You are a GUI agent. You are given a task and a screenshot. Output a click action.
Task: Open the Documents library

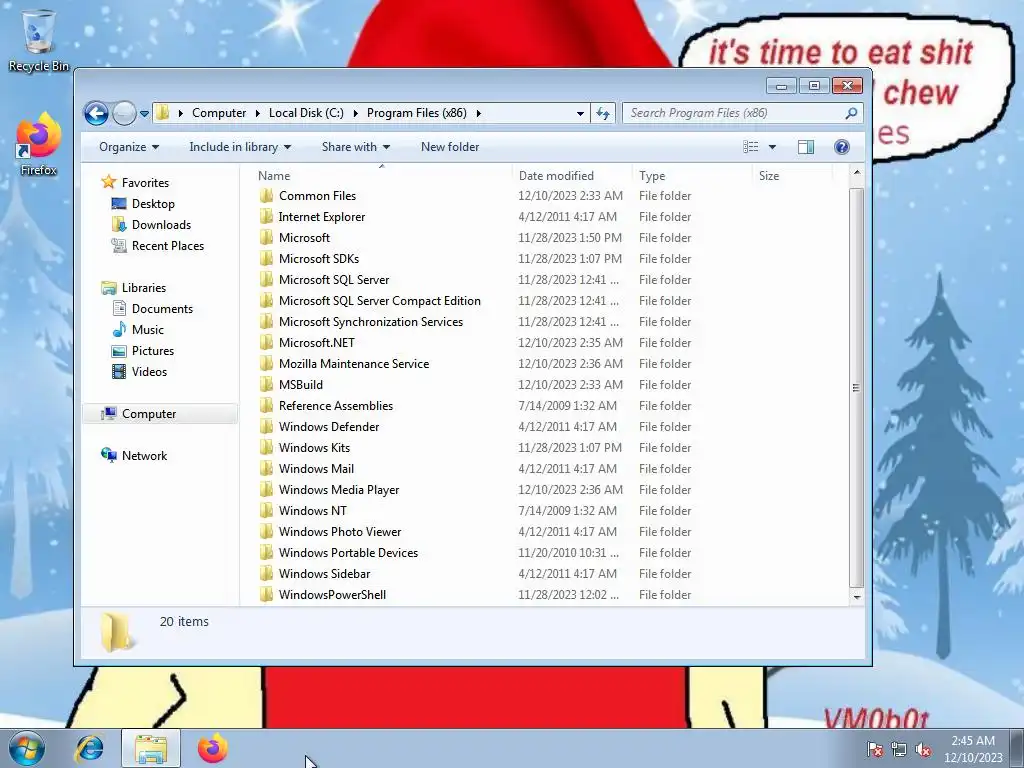[162, 309]
